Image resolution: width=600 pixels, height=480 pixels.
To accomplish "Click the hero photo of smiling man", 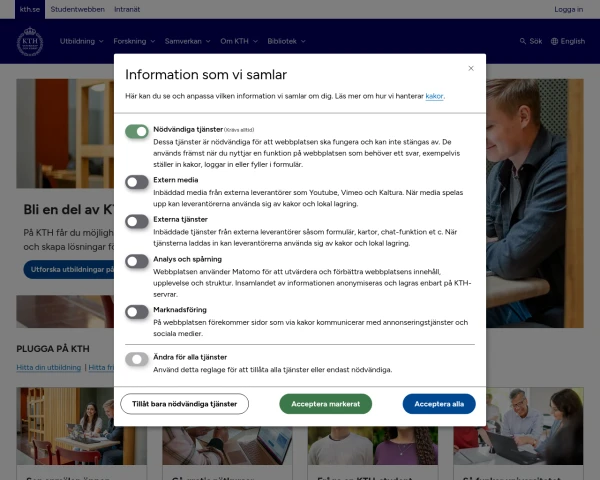I will (535, 203).
